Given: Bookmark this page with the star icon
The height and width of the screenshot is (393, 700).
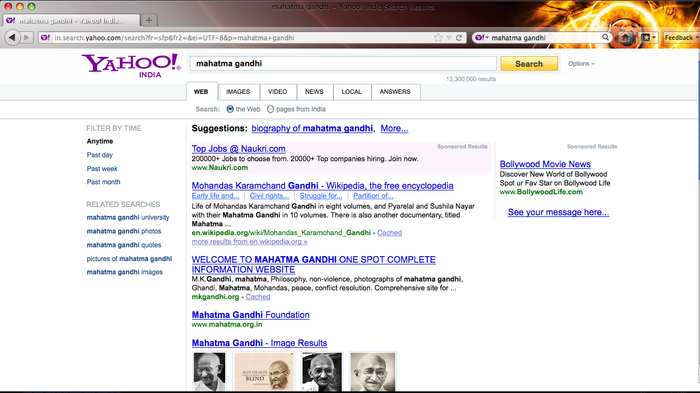Looking at the screenshot, I should tap(438, 38).
